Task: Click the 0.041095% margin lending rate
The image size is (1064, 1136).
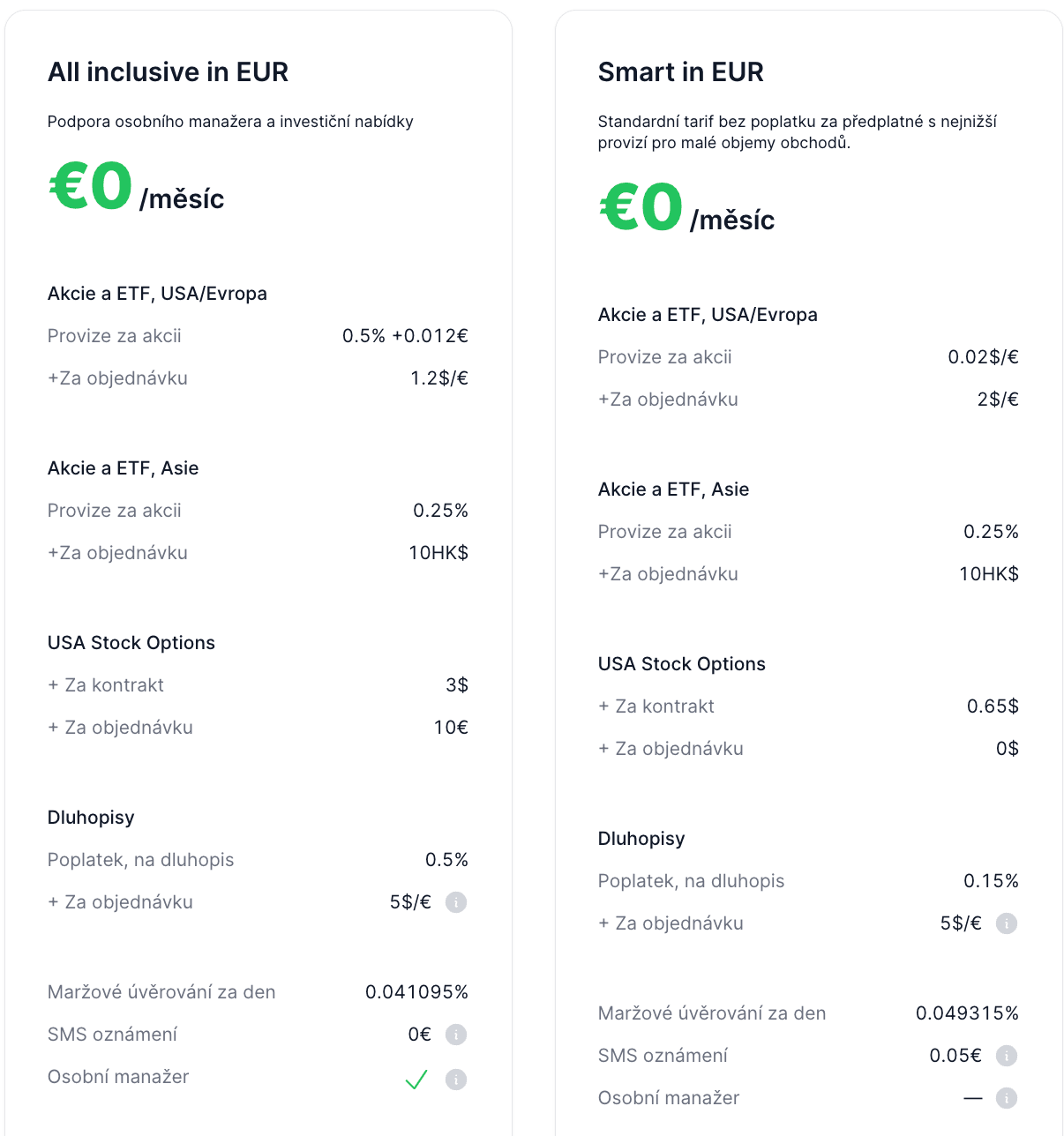Action: pyautogui.click(x=416, y=992)
